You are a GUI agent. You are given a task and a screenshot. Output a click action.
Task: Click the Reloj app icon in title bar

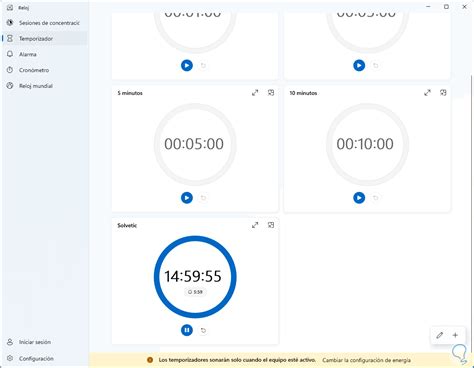(10, 7)
